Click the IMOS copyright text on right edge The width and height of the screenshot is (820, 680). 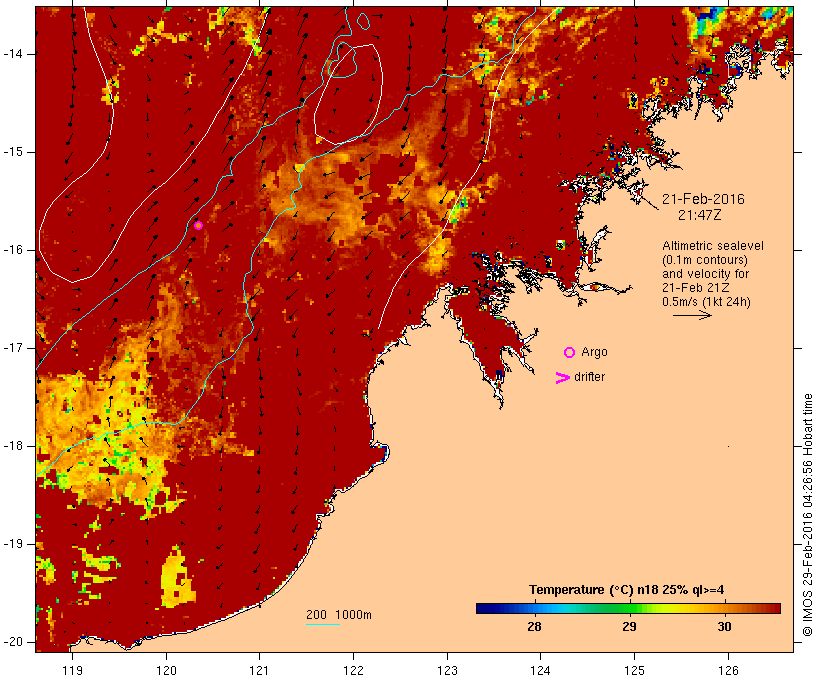click(x=808, y=515)
